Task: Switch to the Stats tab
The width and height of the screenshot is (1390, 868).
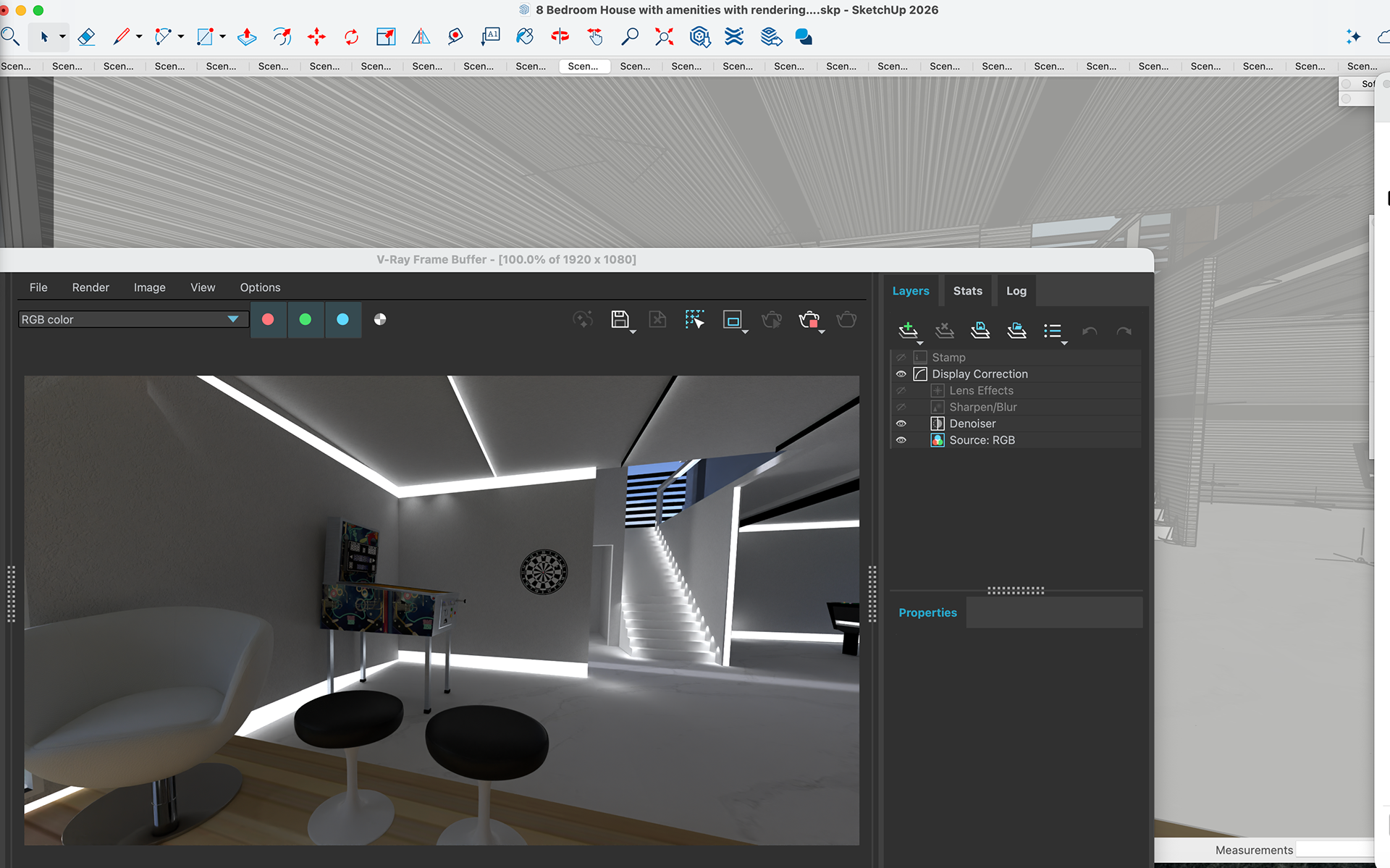Action: point(967,291)
